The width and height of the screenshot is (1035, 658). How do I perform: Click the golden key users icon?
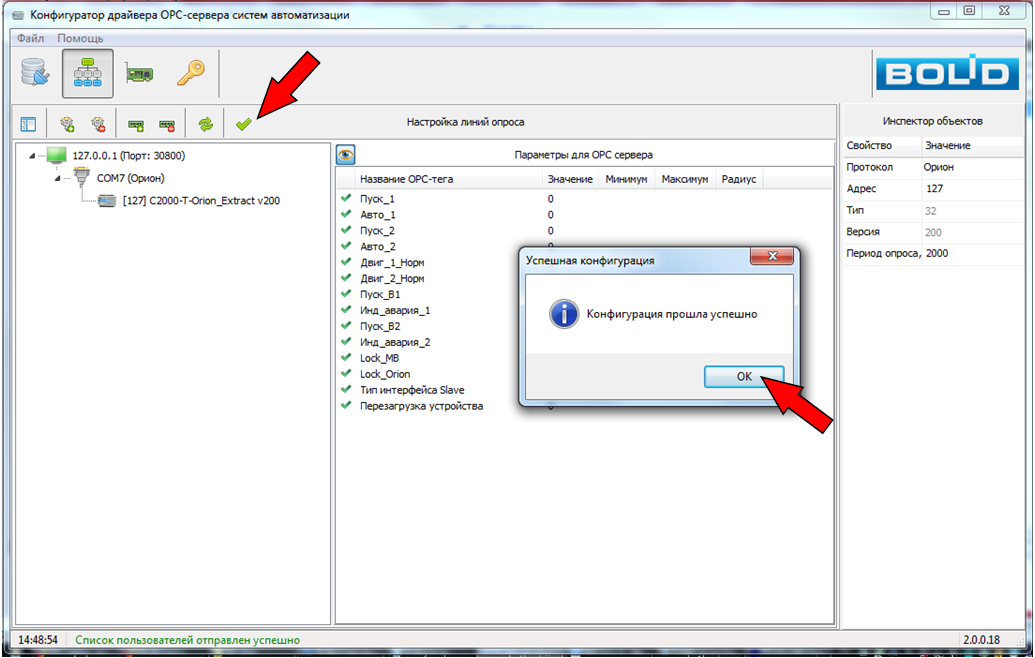[x=190, y=74]
